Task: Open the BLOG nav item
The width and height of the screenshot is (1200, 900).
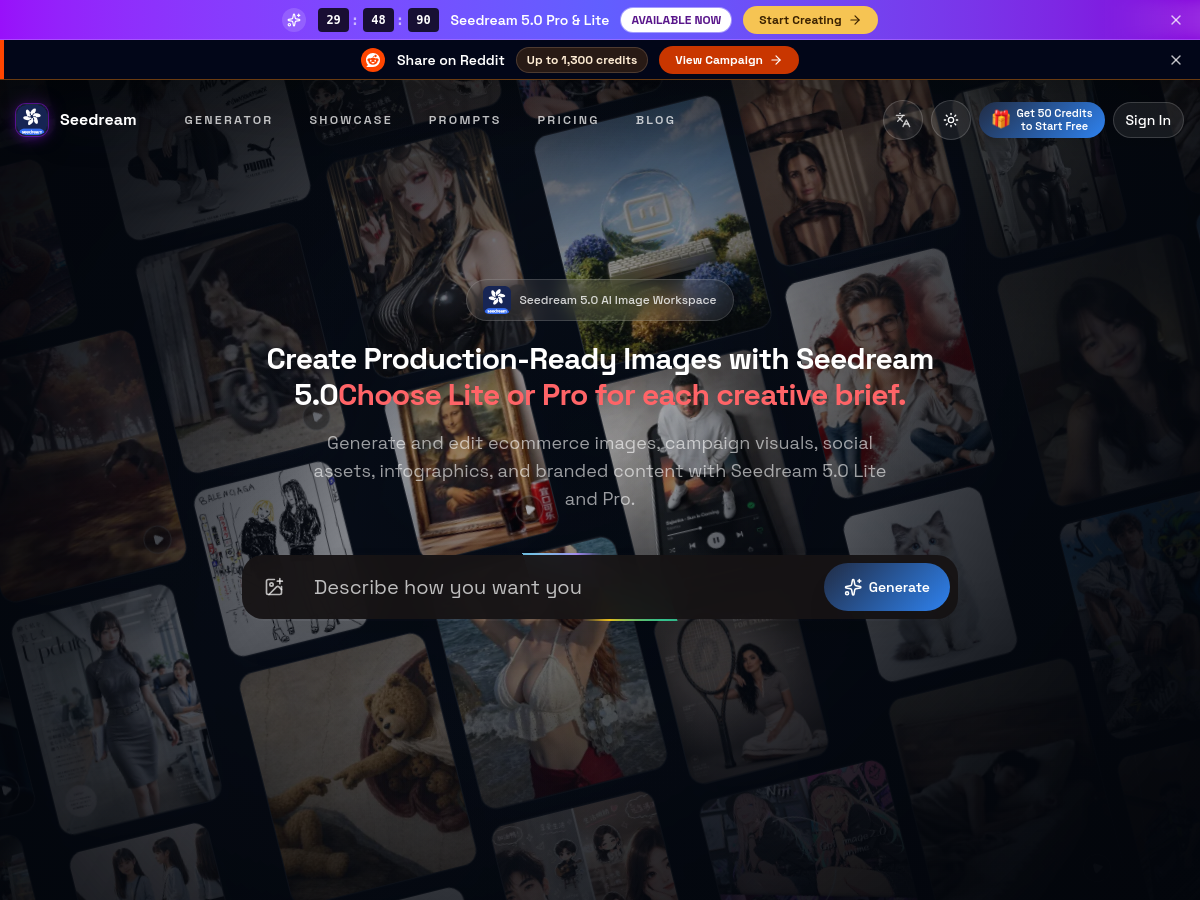Action: pyautogui.click(x=655, y=120)
